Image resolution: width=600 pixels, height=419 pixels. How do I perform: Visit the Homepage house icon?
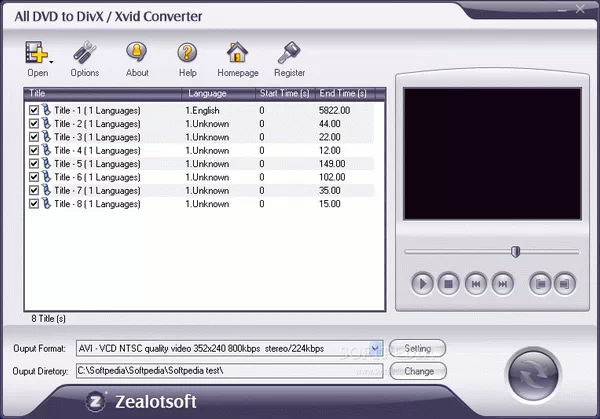pyautogui.click(x=237, y=52)
